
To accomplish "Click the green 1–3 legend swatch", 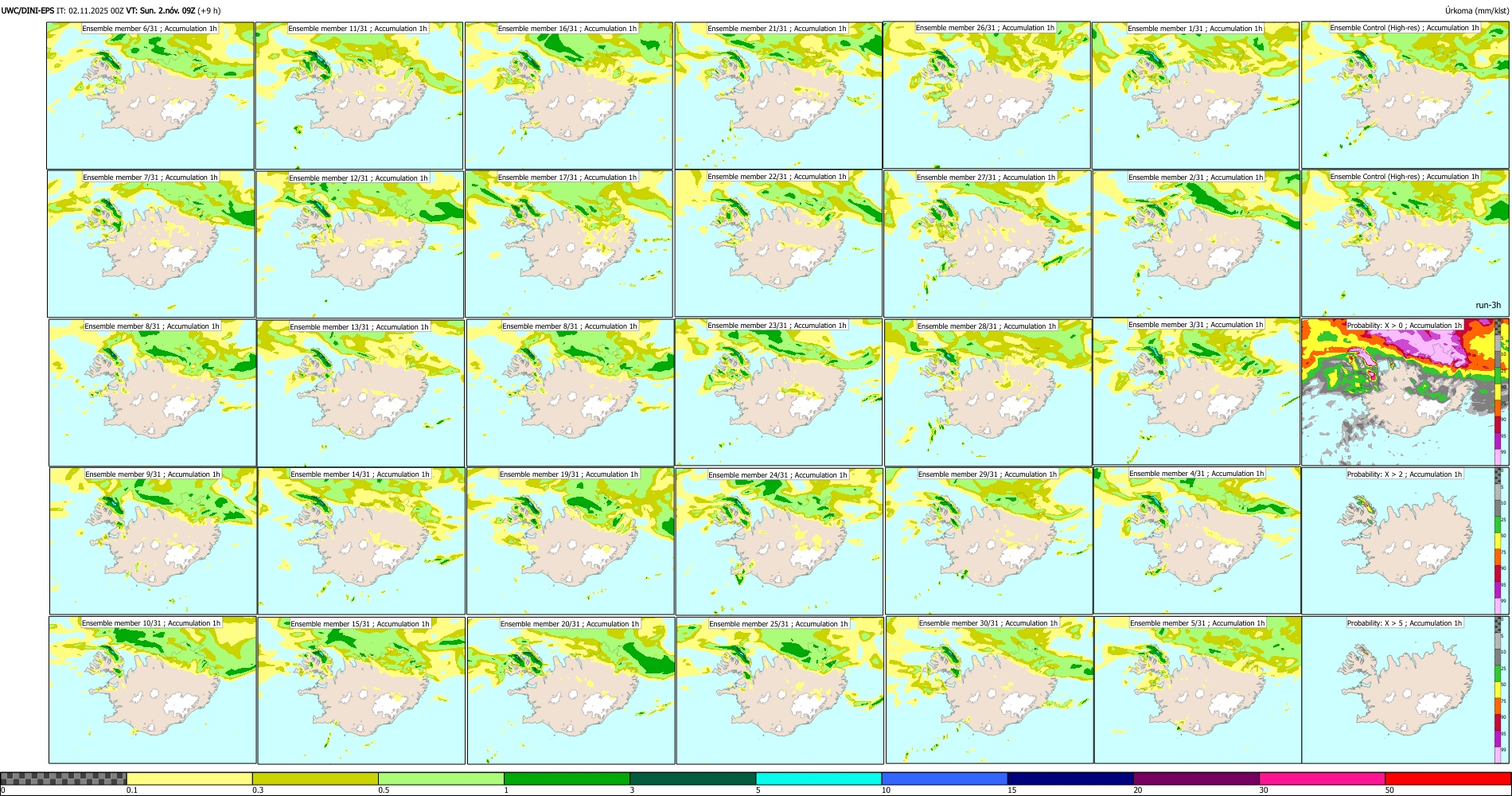I will [567, 778].
